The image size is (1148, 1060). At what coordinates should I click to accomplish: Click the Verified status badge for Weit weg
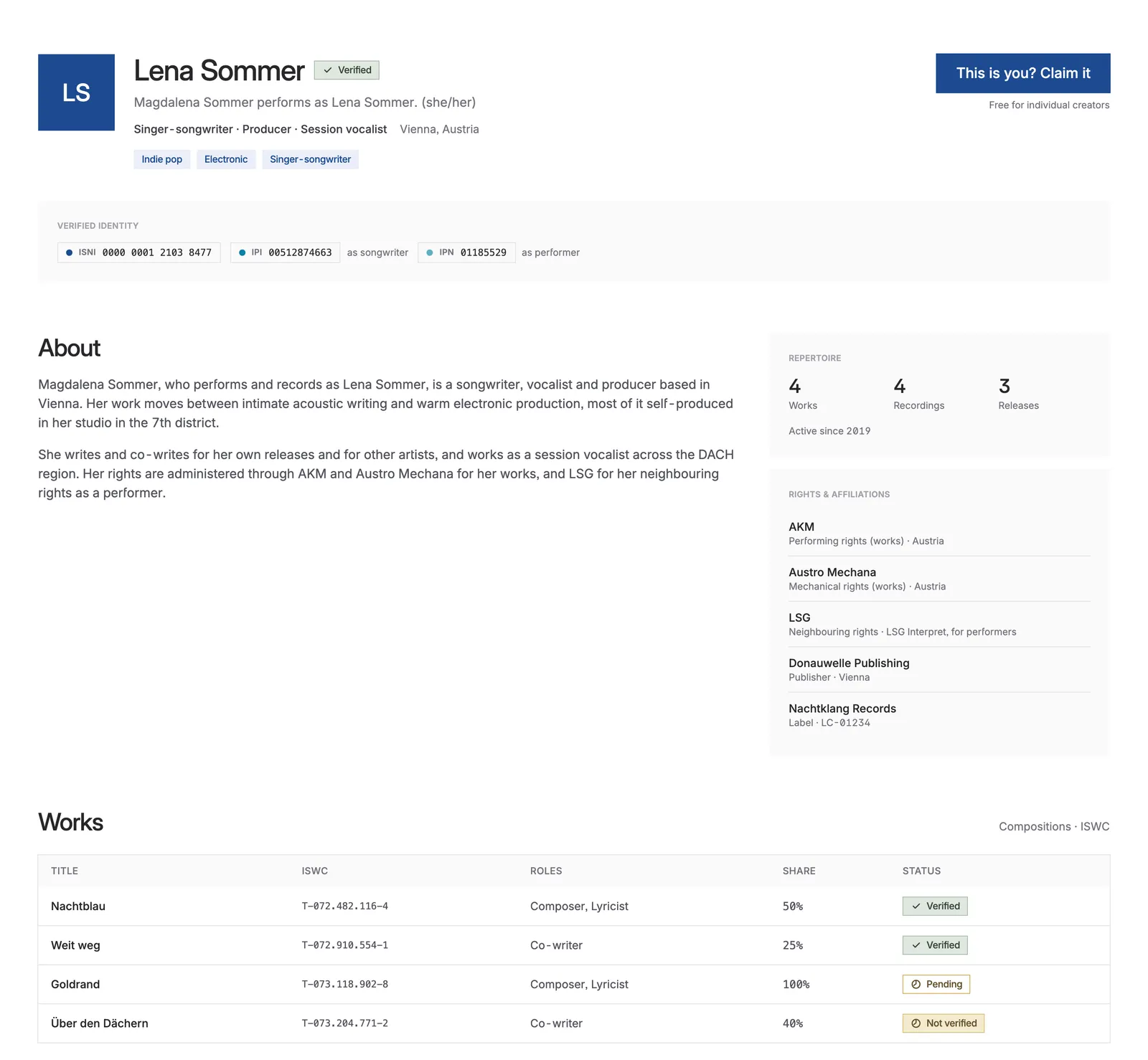[935, 945]
